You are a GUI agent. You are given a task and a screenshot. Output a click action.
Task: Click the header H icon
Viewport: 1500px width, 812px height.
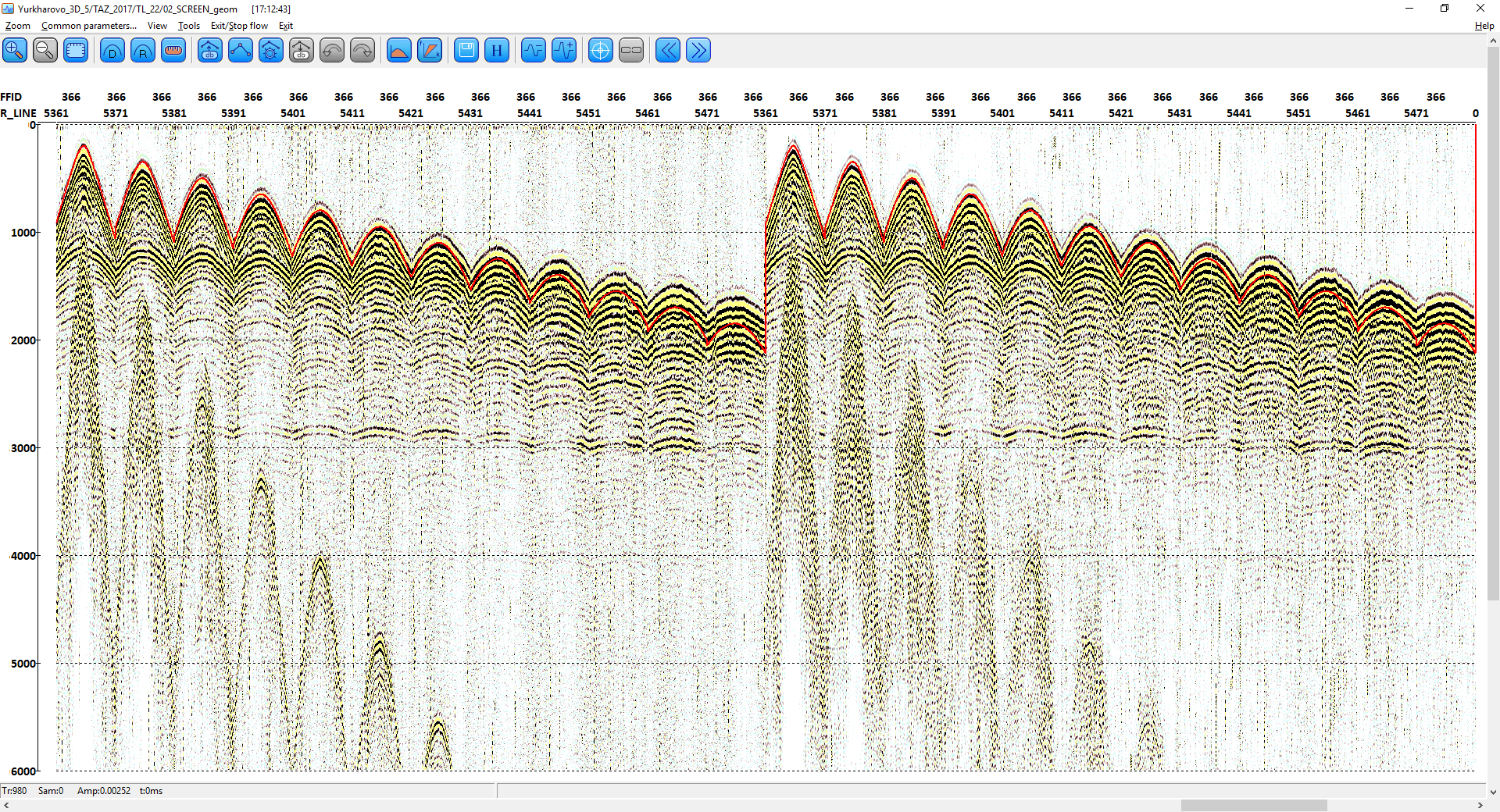[497, 51]
